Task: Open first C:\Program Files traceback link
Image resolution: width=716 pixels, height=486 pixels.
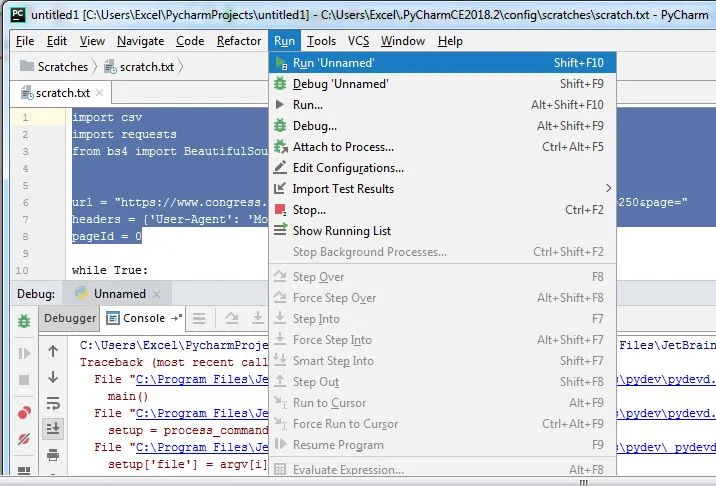Action: (202, 379)
